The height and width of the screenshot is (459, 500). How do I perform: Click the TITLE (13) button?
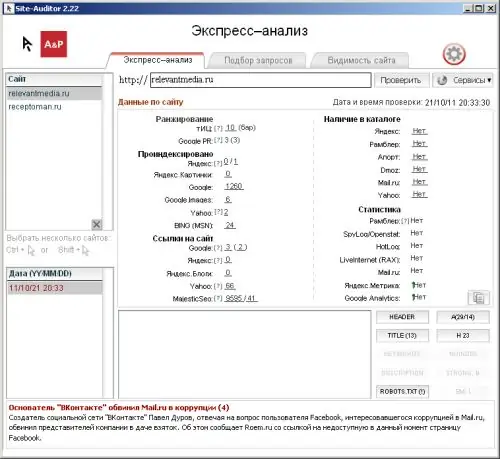402,335
